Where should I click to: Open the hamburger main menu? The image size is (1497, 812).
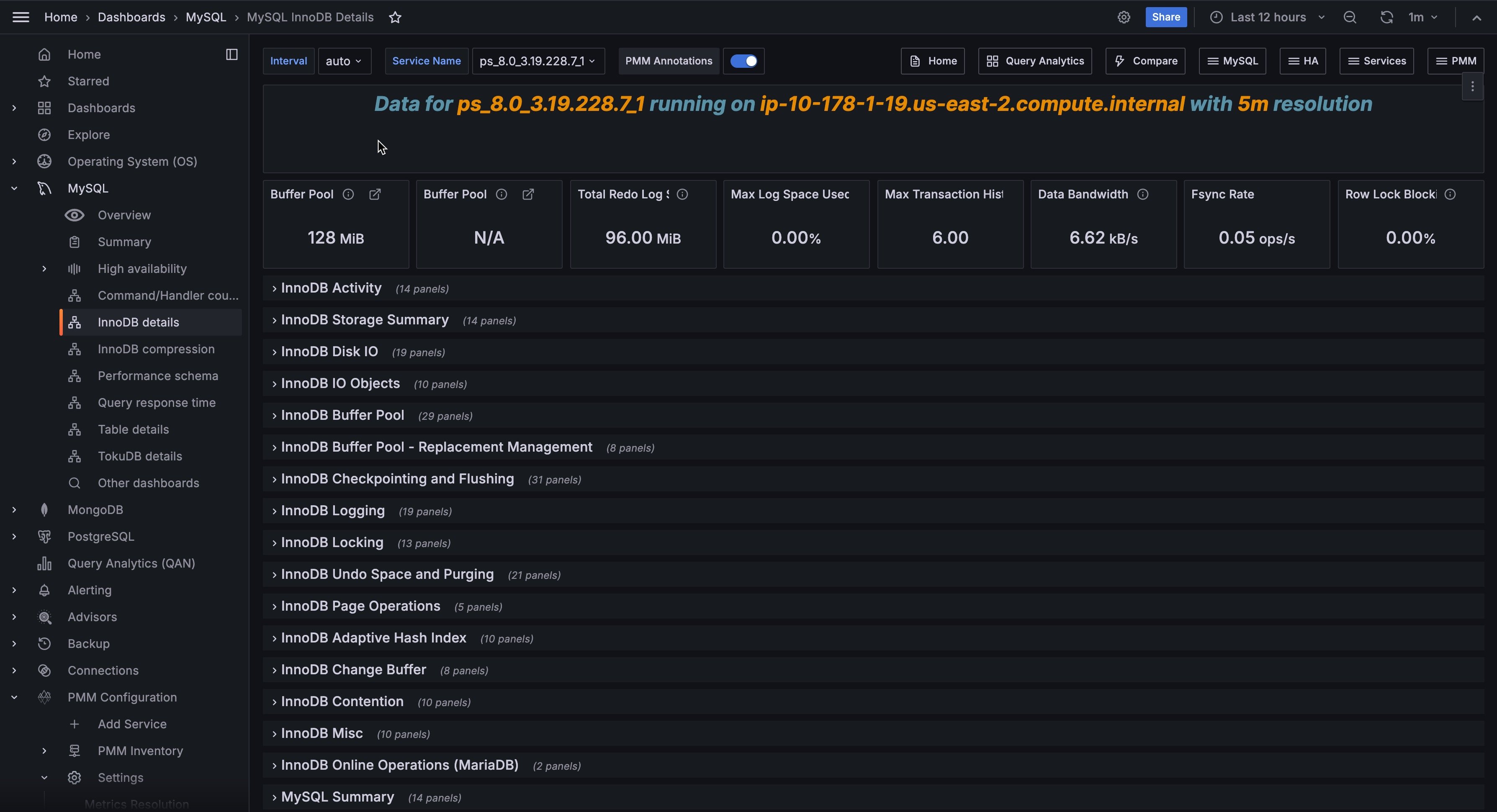click(21, 18)
